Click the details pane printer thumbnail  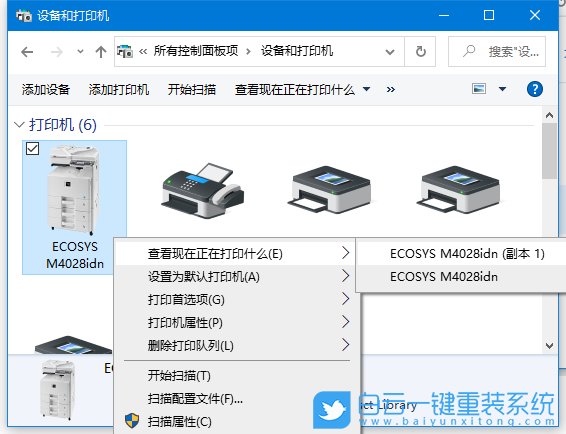[x=58, y=390]
